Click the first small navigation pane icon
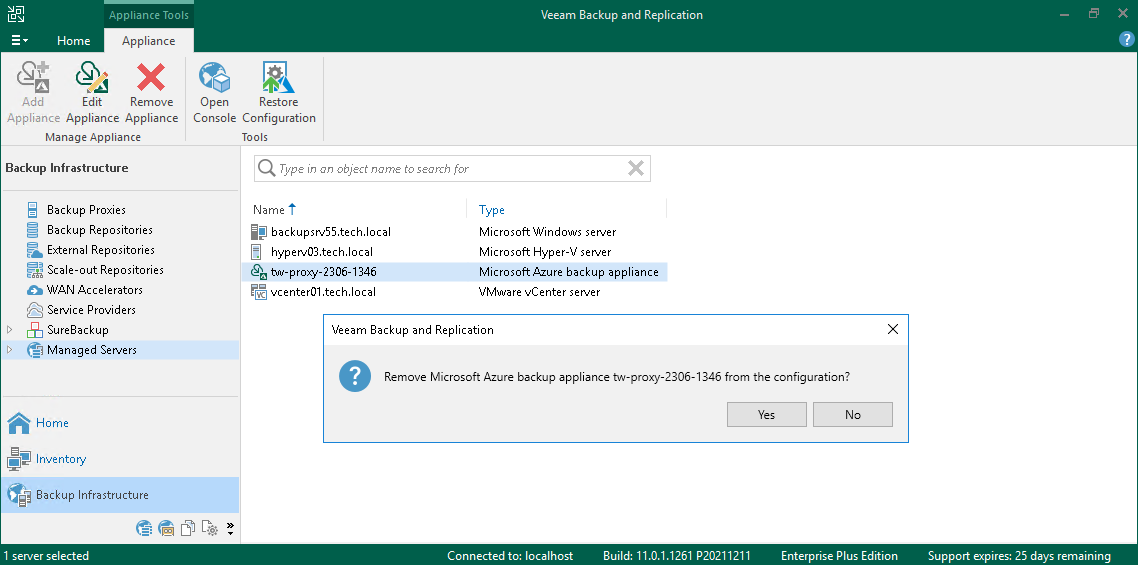Image resolution: width=1138 pixels, height=565 pixels. [x=144, y=528]
